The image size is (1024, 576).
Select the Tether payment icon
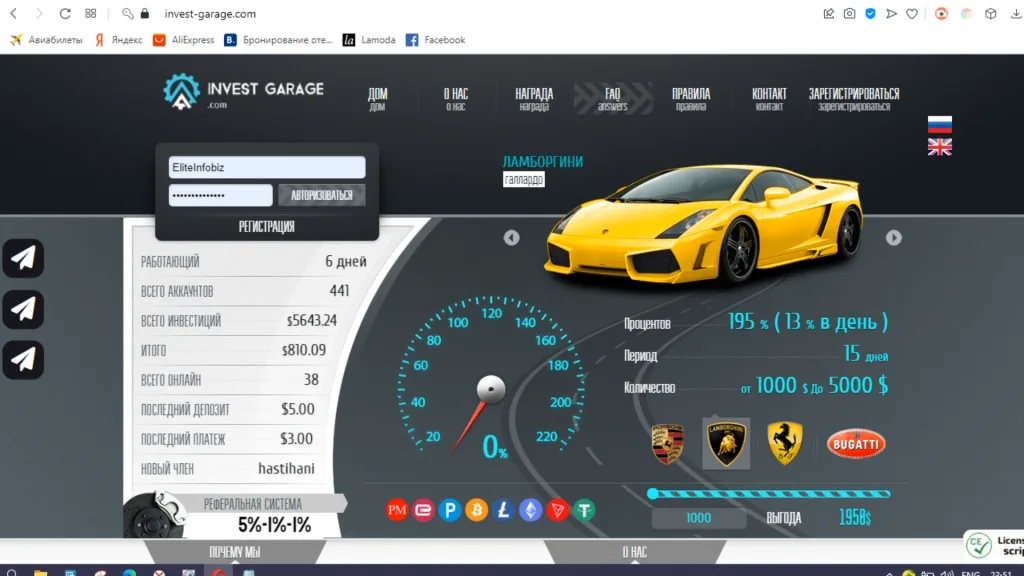point(585,510)
